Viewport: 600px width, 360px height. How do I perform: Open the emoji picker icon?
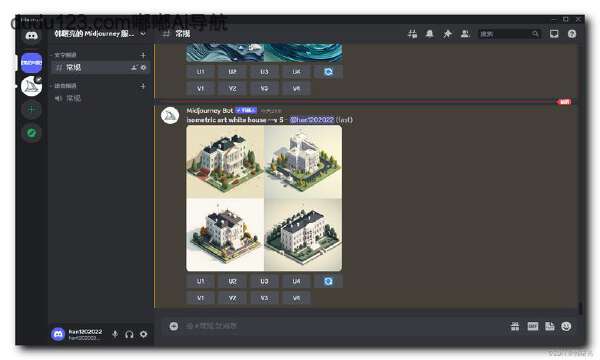[566, 326]
